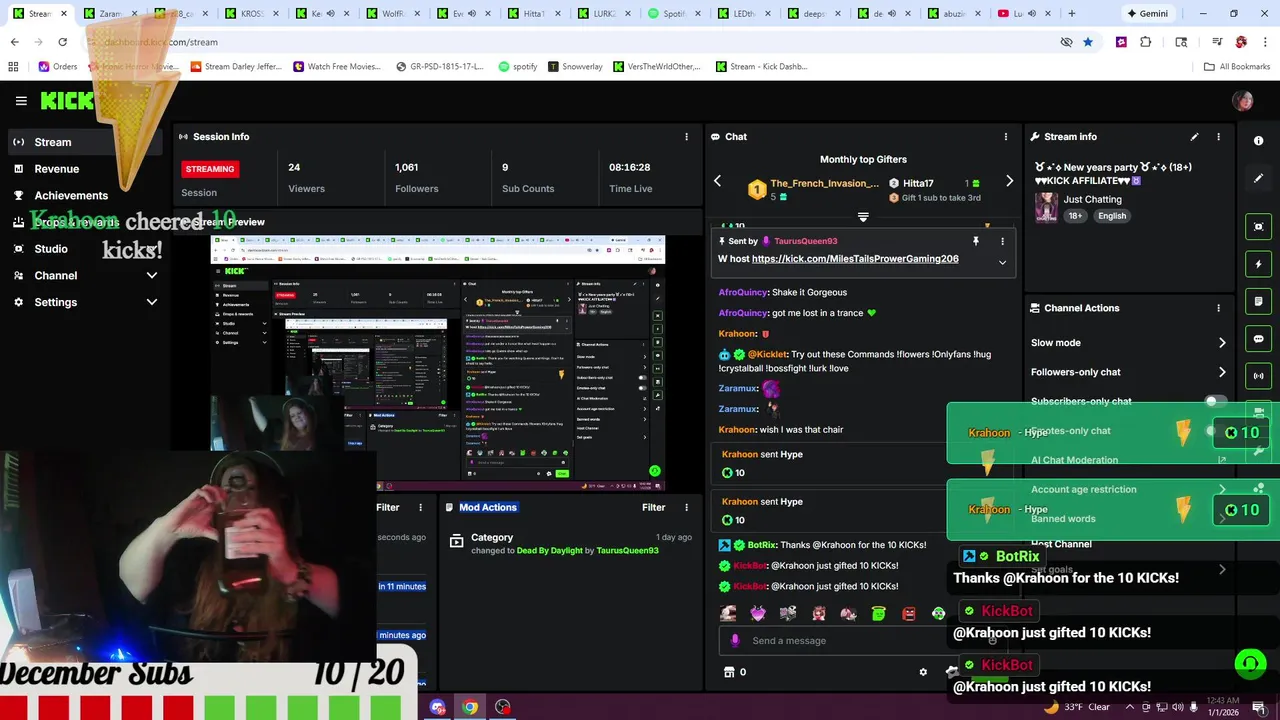Open Channel Actions three-dot menu
1280x720 pixels.
(1218, 308)
